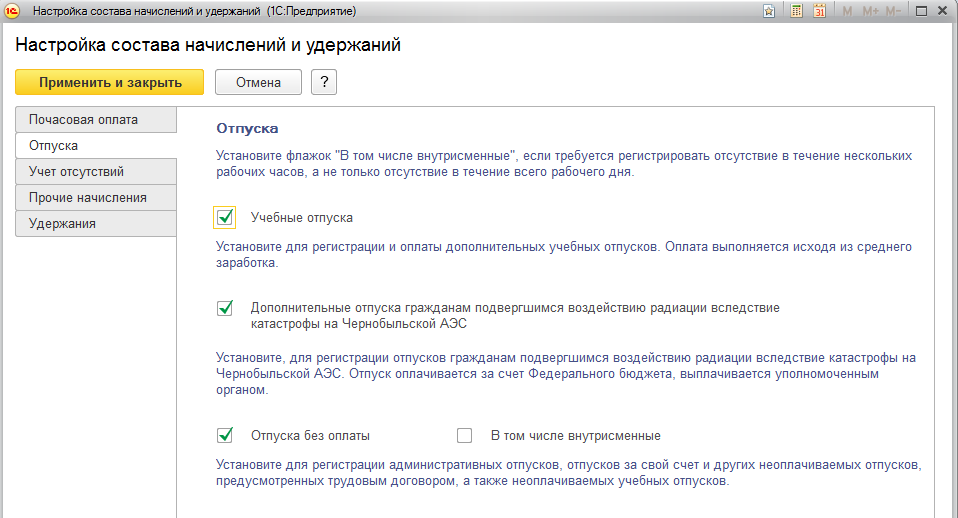The image size is (958, 518).
Task: Click the M memory button
Action: click(x=847, y=11)
